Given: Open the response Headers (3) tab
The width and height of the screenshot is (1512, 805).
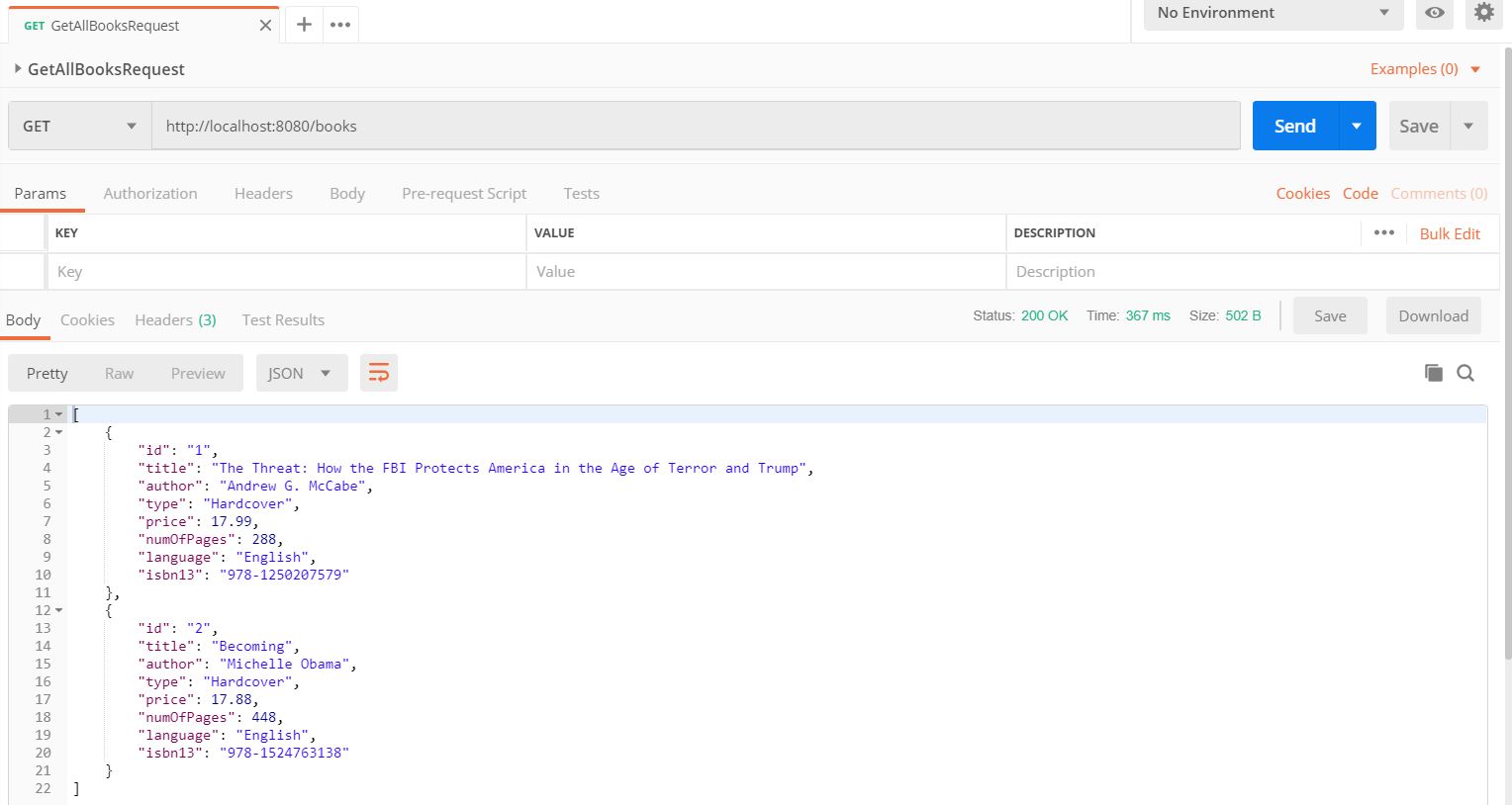Looking at the screenshot, I should [175, 320].
